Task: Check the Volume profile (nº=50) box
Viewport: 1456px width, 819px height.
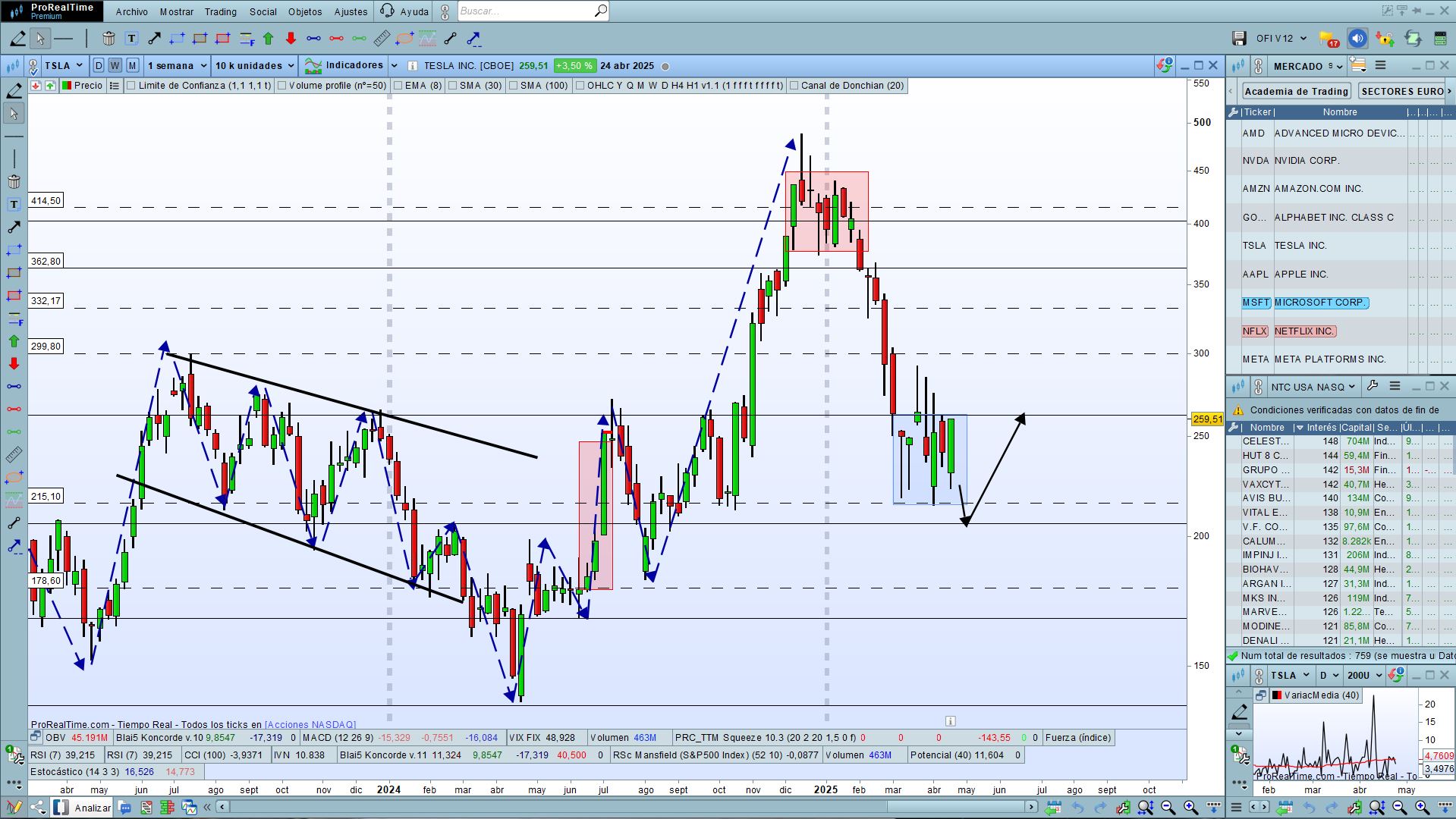Action: [x=281, y=86]
